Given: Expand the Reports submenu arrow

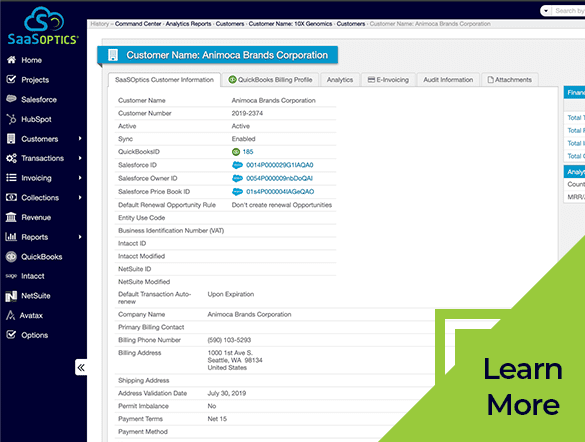Looking at the screenshot, I should pyautogui.click(x=80, y=237).
